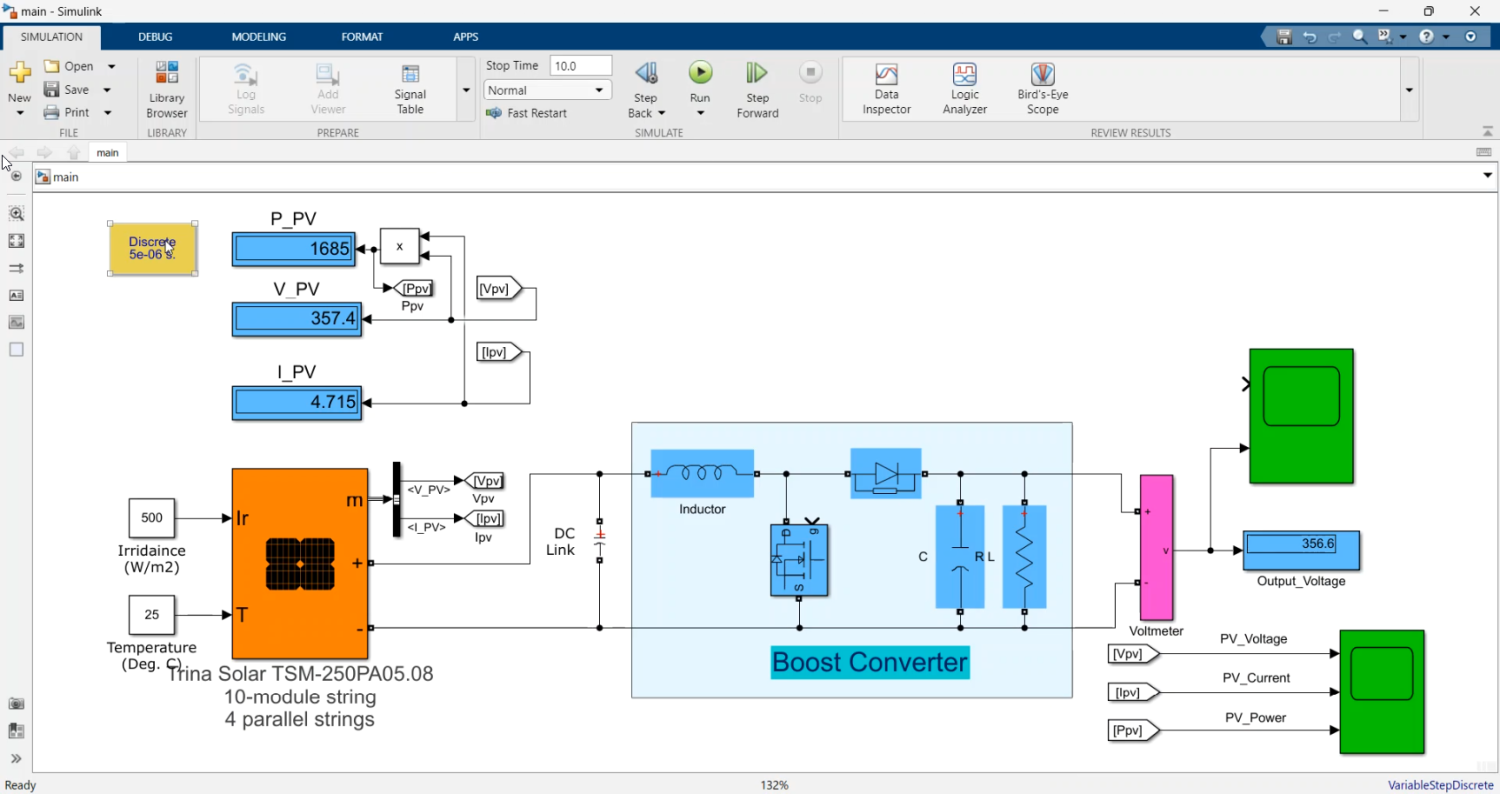
Task: Switch to the DEBUG tab
Action: click(155, 37)
